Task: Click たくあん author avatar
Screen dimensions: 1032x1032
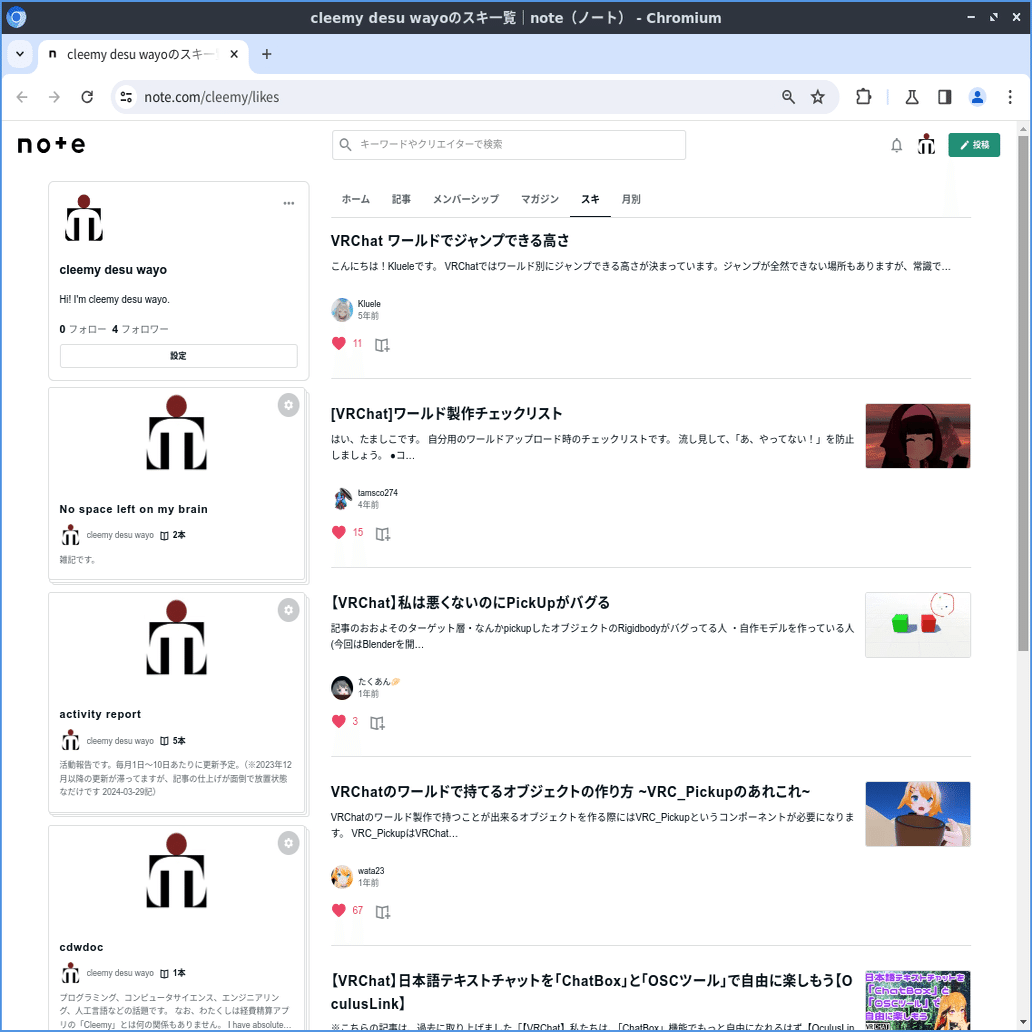Action: [x=342, y=687]
